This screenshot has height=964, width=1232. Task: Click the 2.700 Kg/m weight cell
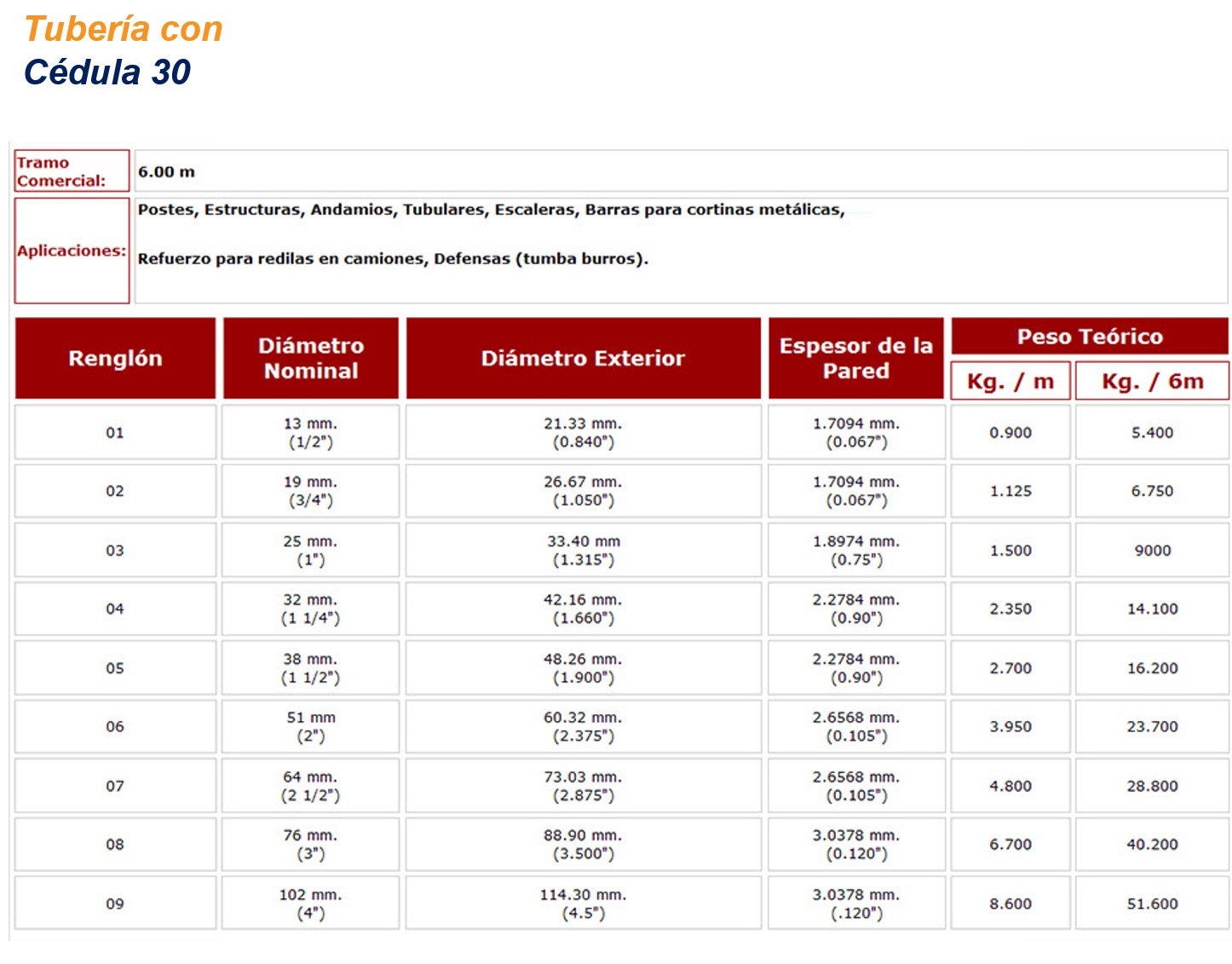(1010, 668)
